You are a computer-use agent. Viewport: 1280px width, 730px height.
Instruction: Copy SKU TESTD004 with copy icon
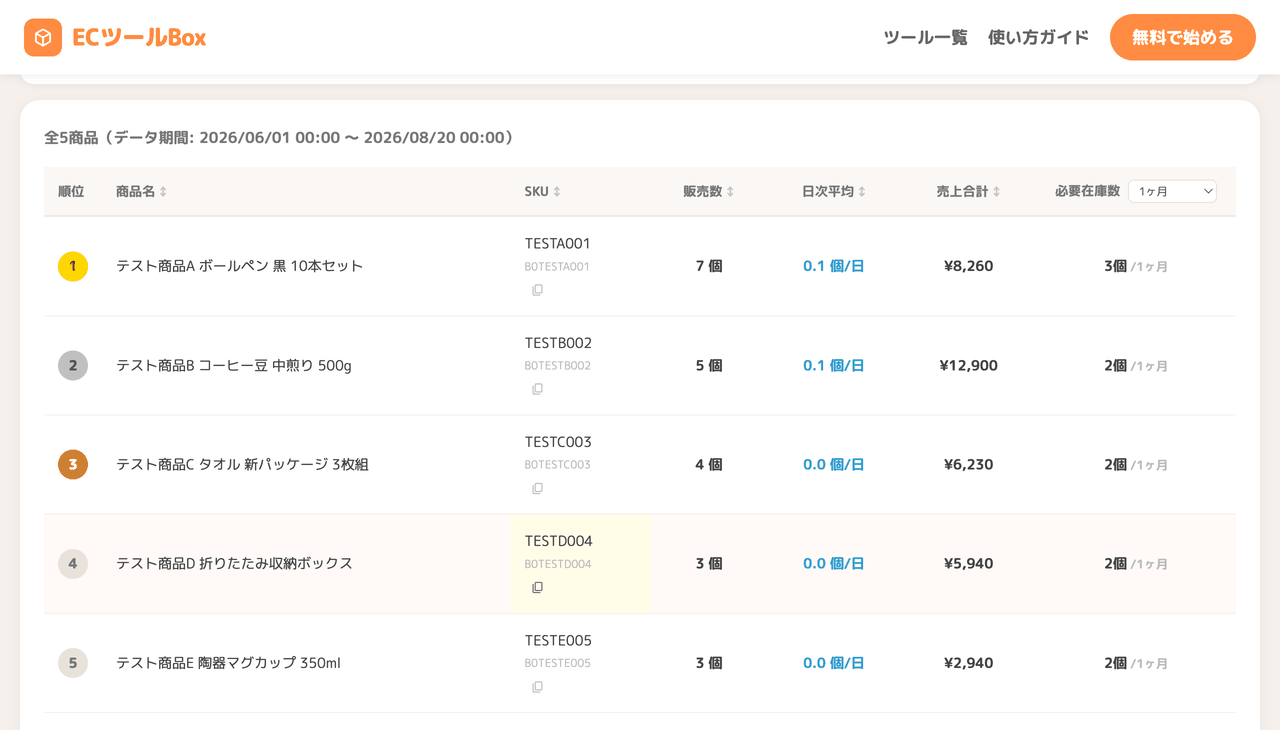coord(537,588)
